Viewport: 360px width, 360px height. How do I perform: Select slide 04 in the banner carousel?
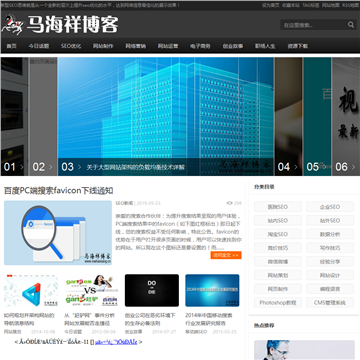click(288, 167)
